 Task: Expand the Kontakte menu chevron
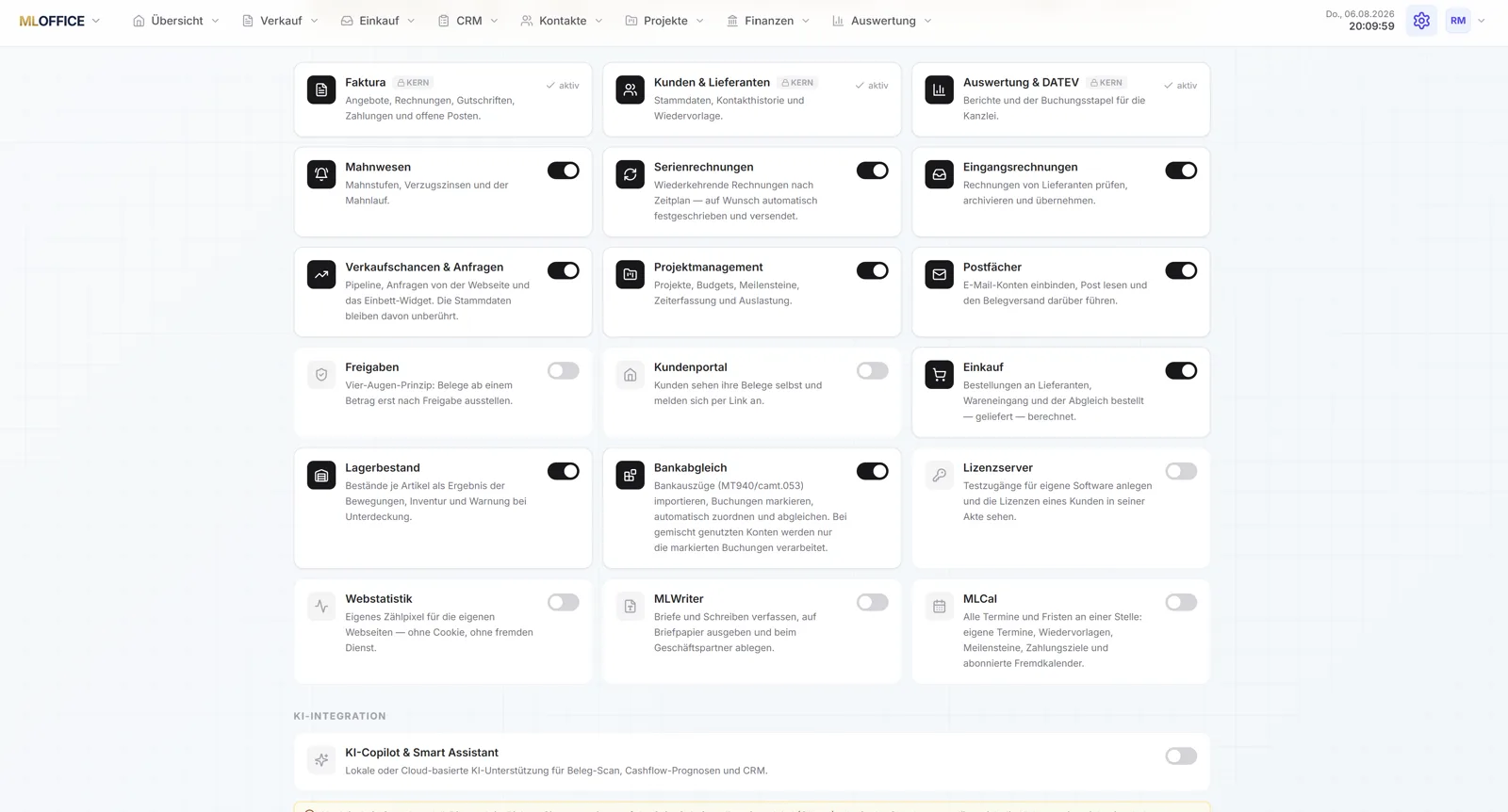(x=598, y=21)
